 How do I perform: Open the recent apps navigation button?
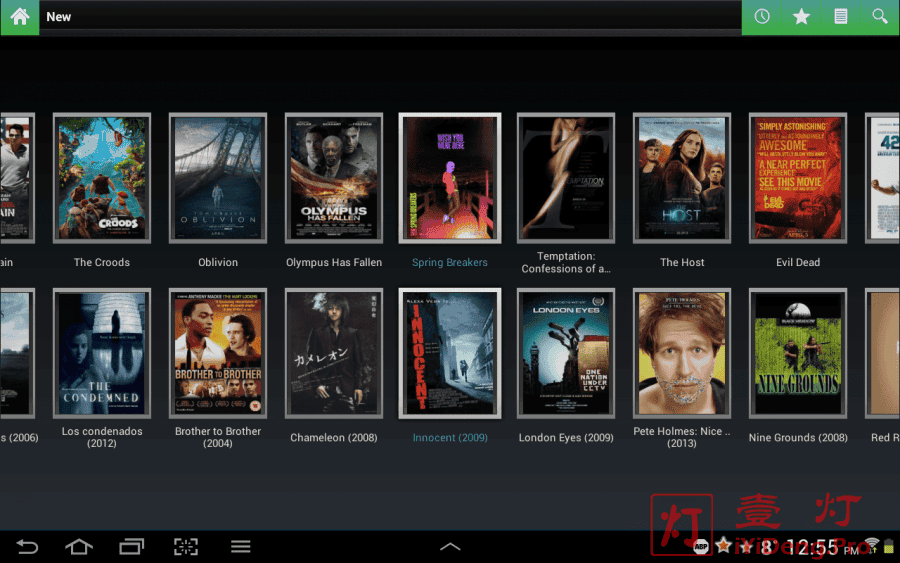132,546
